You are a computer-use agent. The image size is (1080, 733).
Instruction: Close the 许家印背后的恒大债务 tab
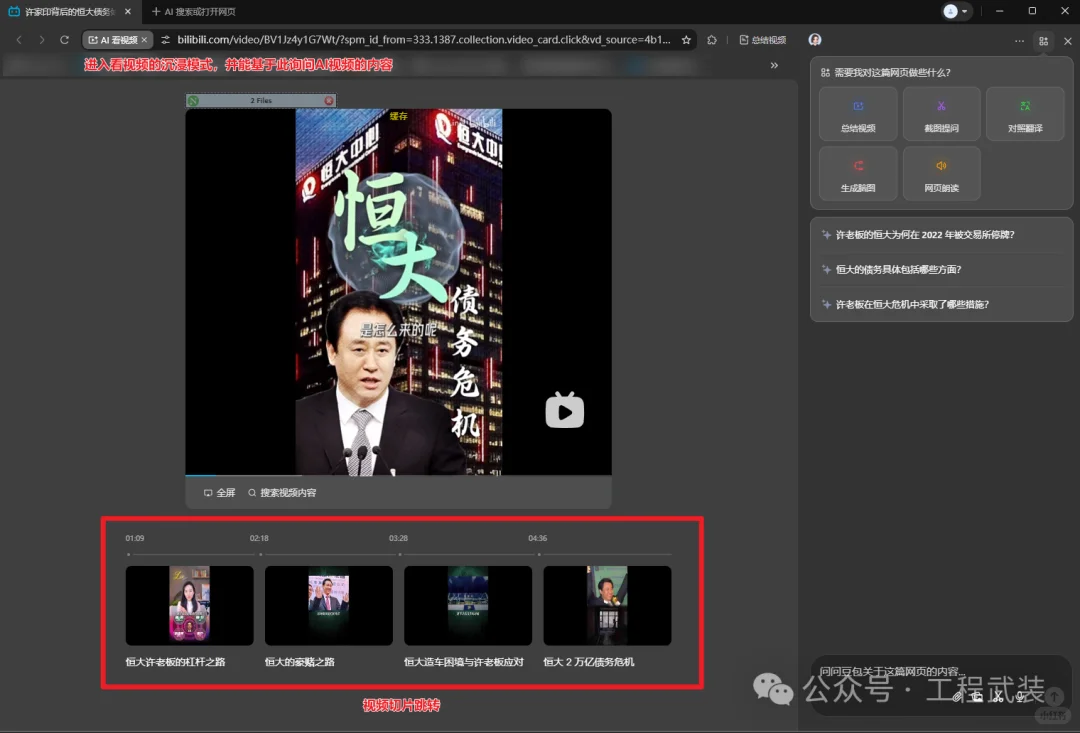tap(128, 12)
